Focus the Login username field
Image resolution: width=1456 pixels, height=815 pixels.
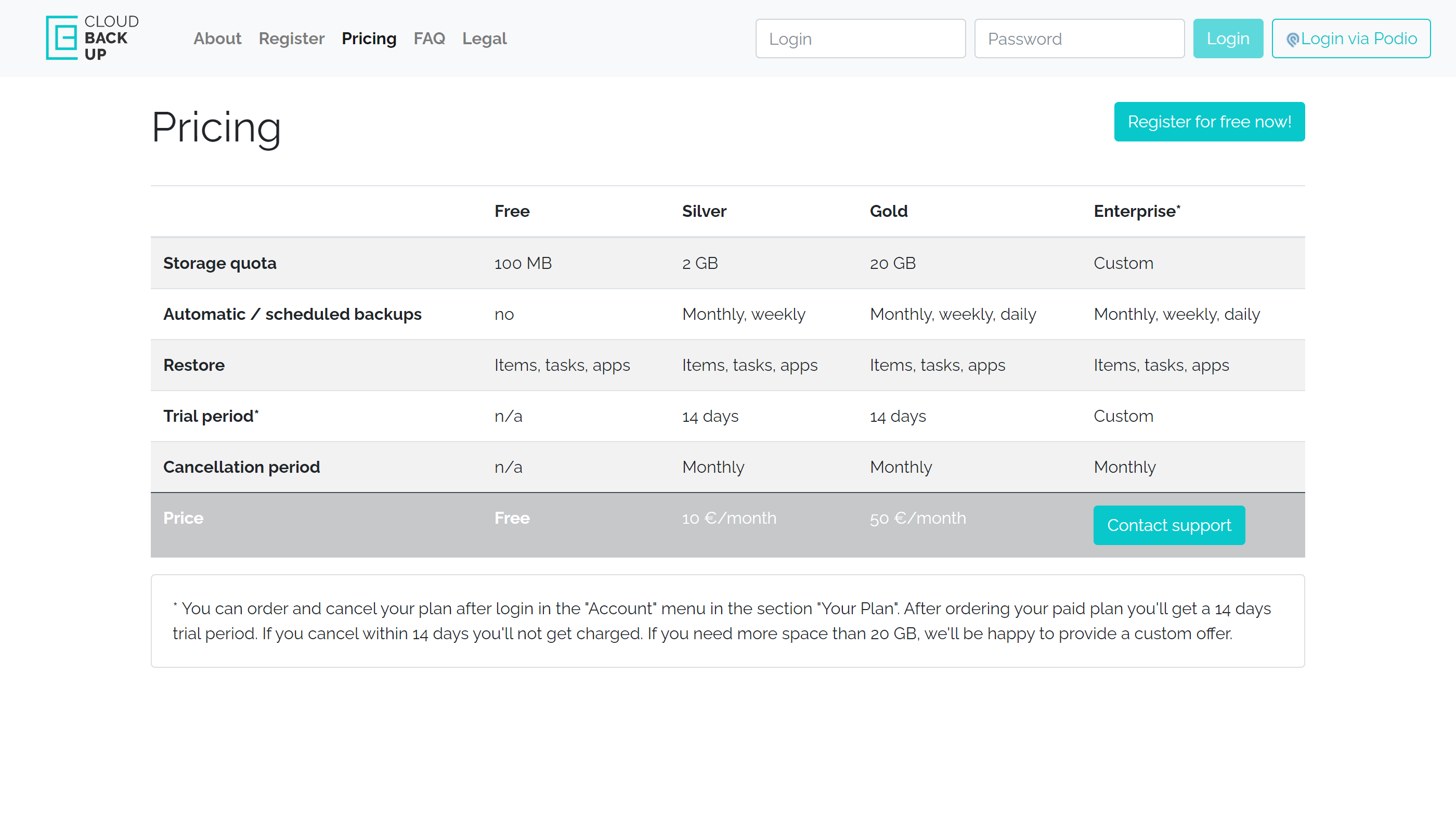860,38
